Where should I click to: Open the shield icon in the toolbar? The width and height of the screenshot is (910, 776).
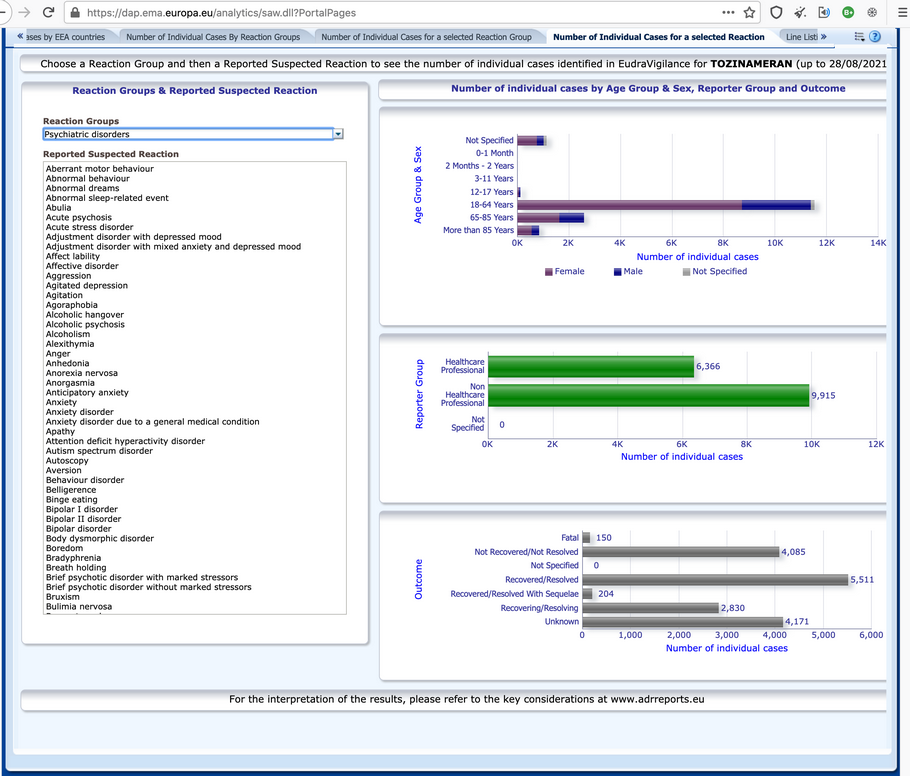click(x=776, y=12)
